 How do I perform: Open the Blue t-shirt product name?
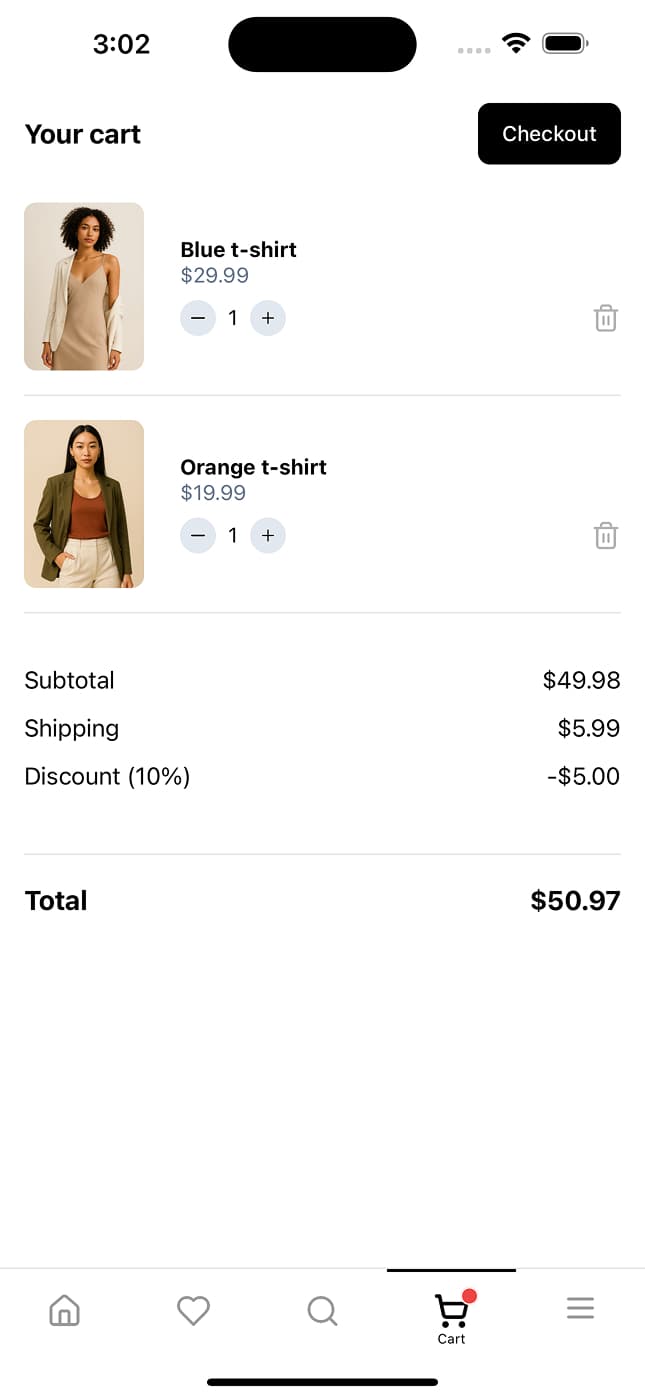(238, 250)
